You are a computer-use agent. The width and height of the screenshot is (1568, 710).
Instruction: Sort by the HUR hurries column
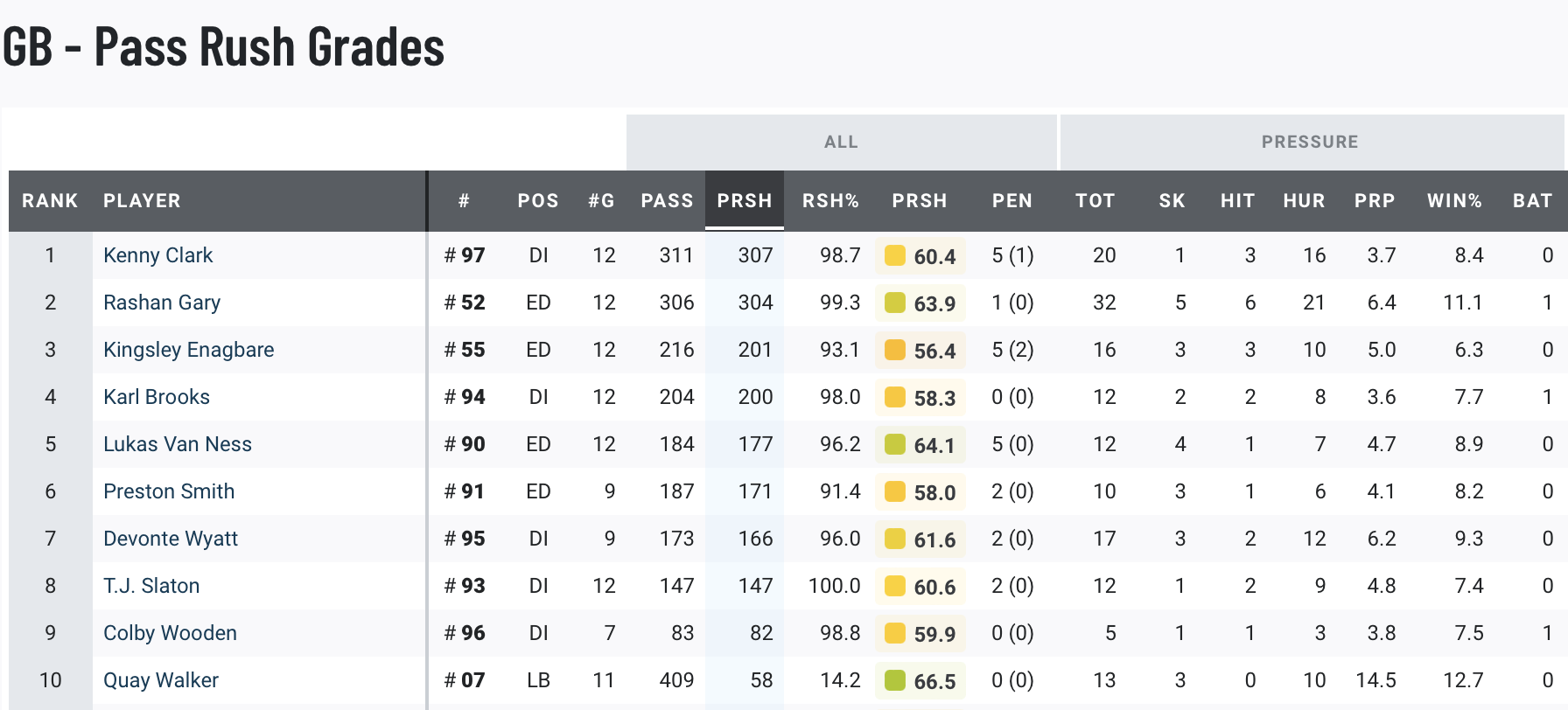1304,201
